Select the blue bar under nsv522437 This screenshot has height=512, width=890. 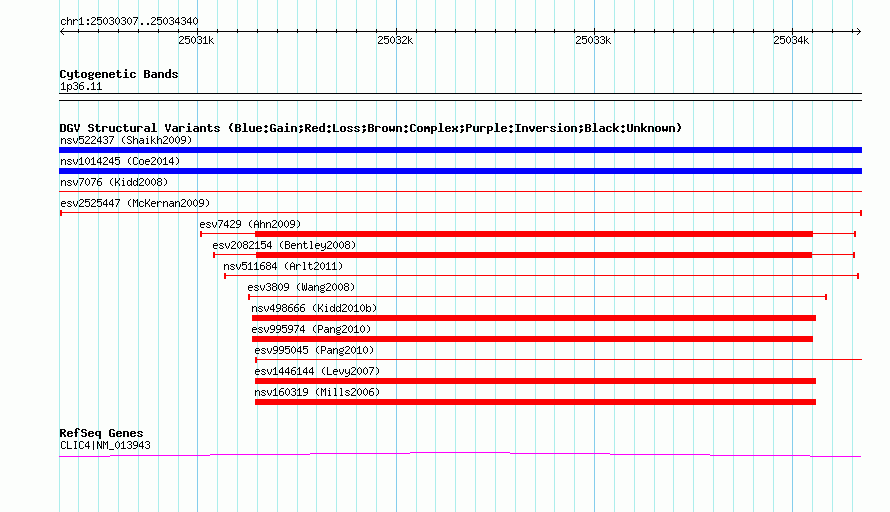460,150
